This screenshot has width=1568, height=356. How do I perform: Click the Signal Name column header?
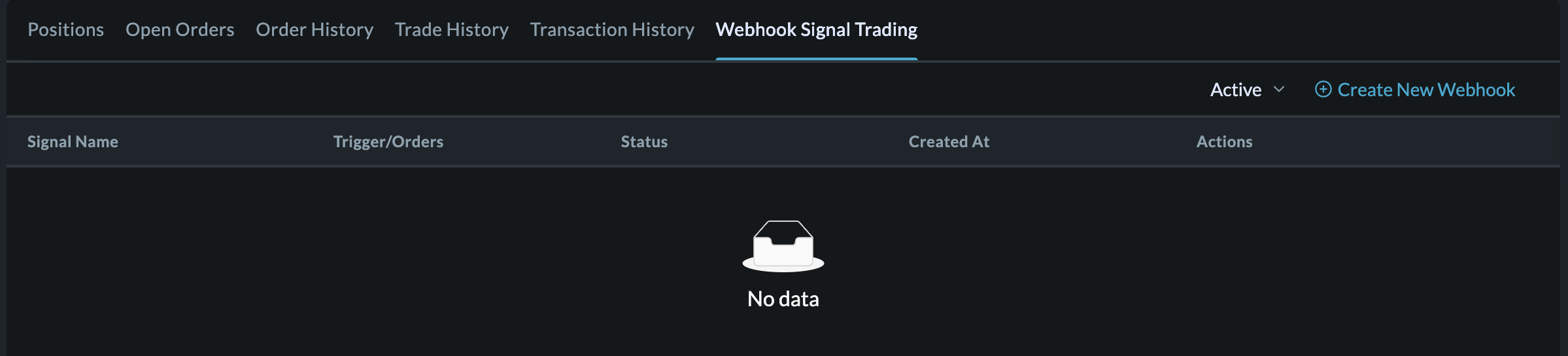click(73, 141)
